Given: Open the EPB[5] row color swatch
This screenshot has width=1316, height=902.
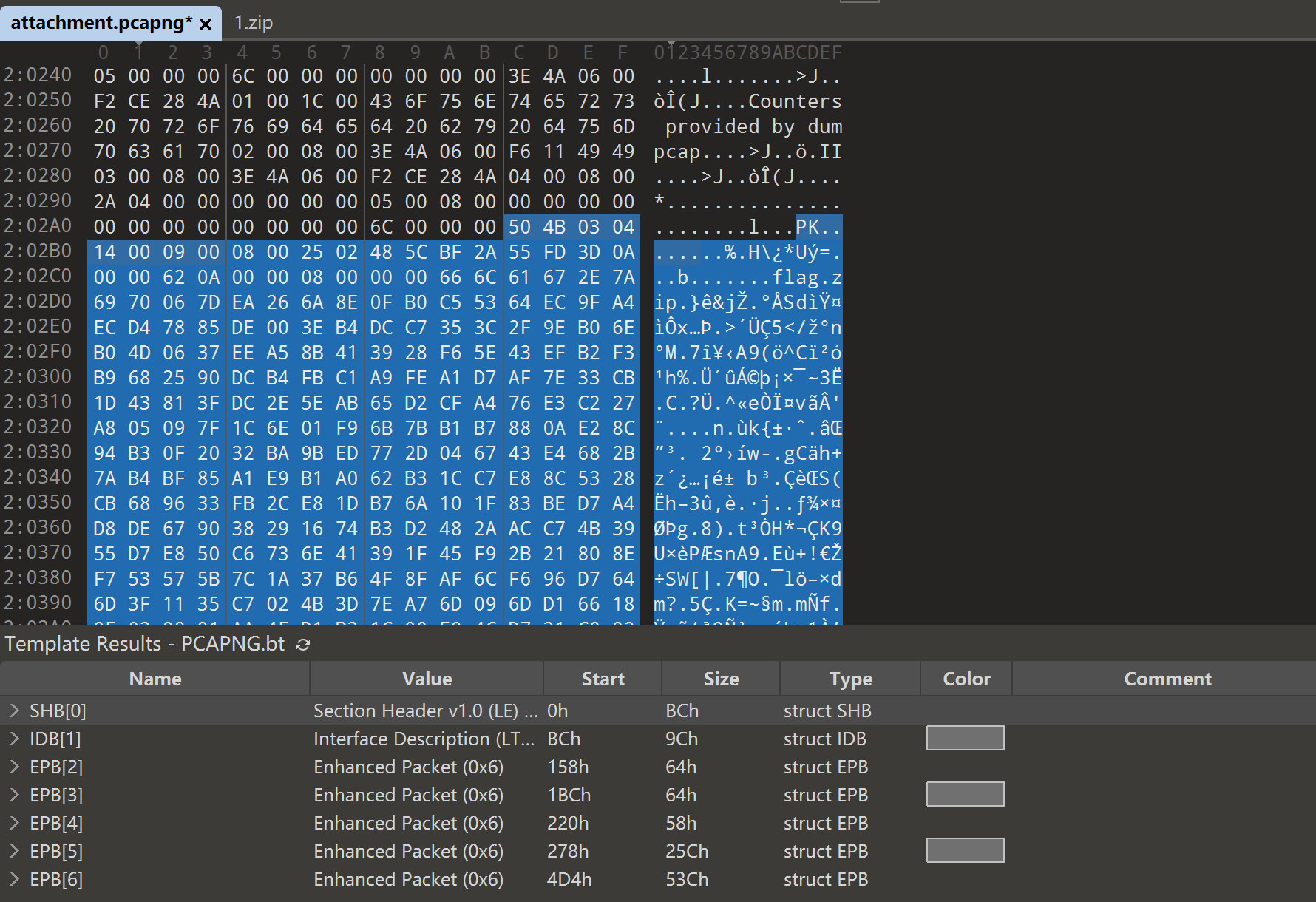Looking at the screenshot, I should (965, 850).
